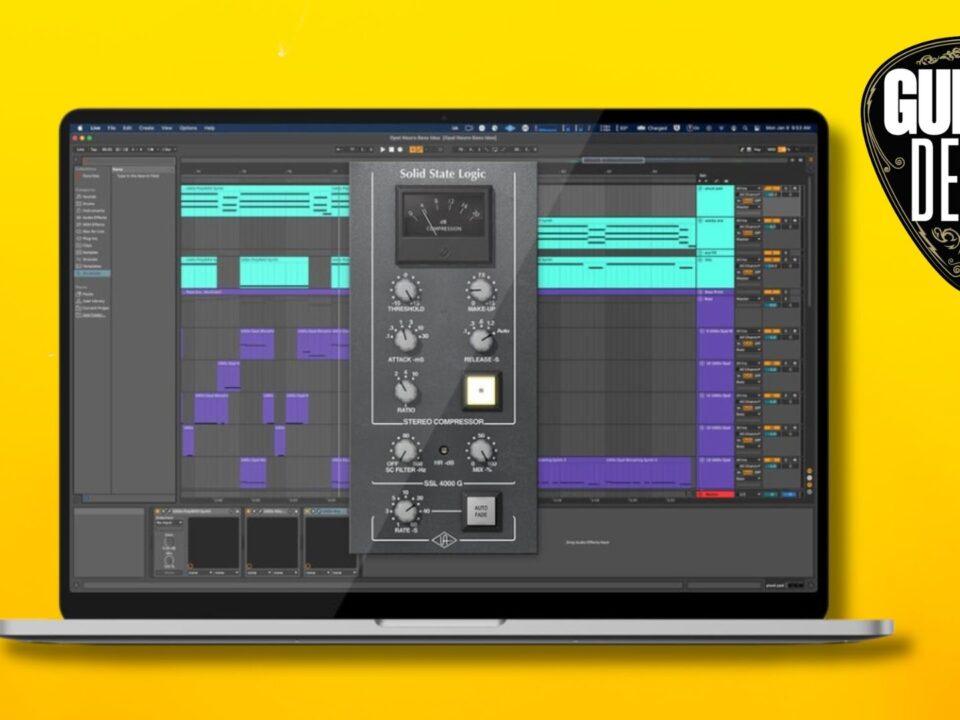Click the Sounds category icon in the browser
Viewport: 960px width, 720px height.
80,196
